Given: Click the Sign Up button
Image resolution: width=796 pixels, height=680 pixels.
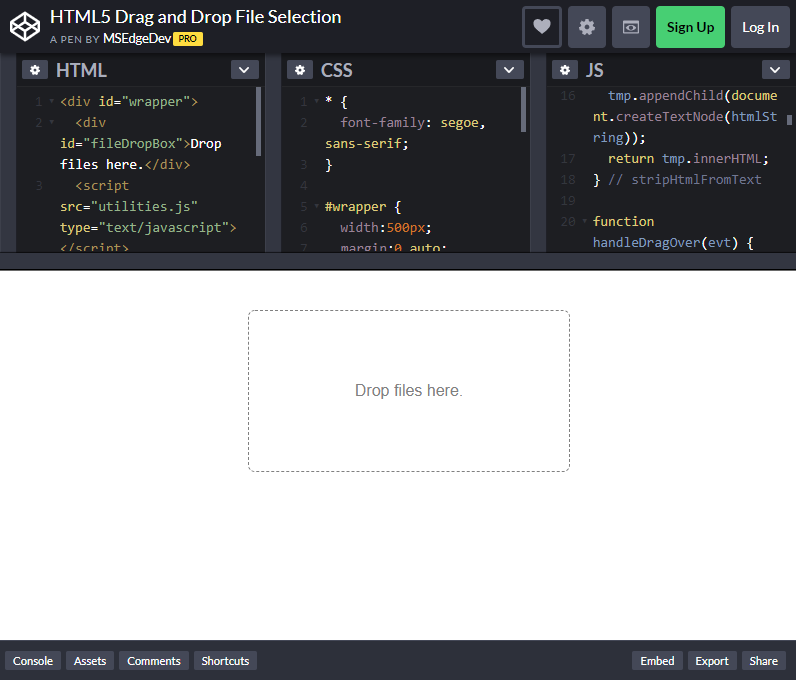Looking at the screenshot, I should coord(690,27).
